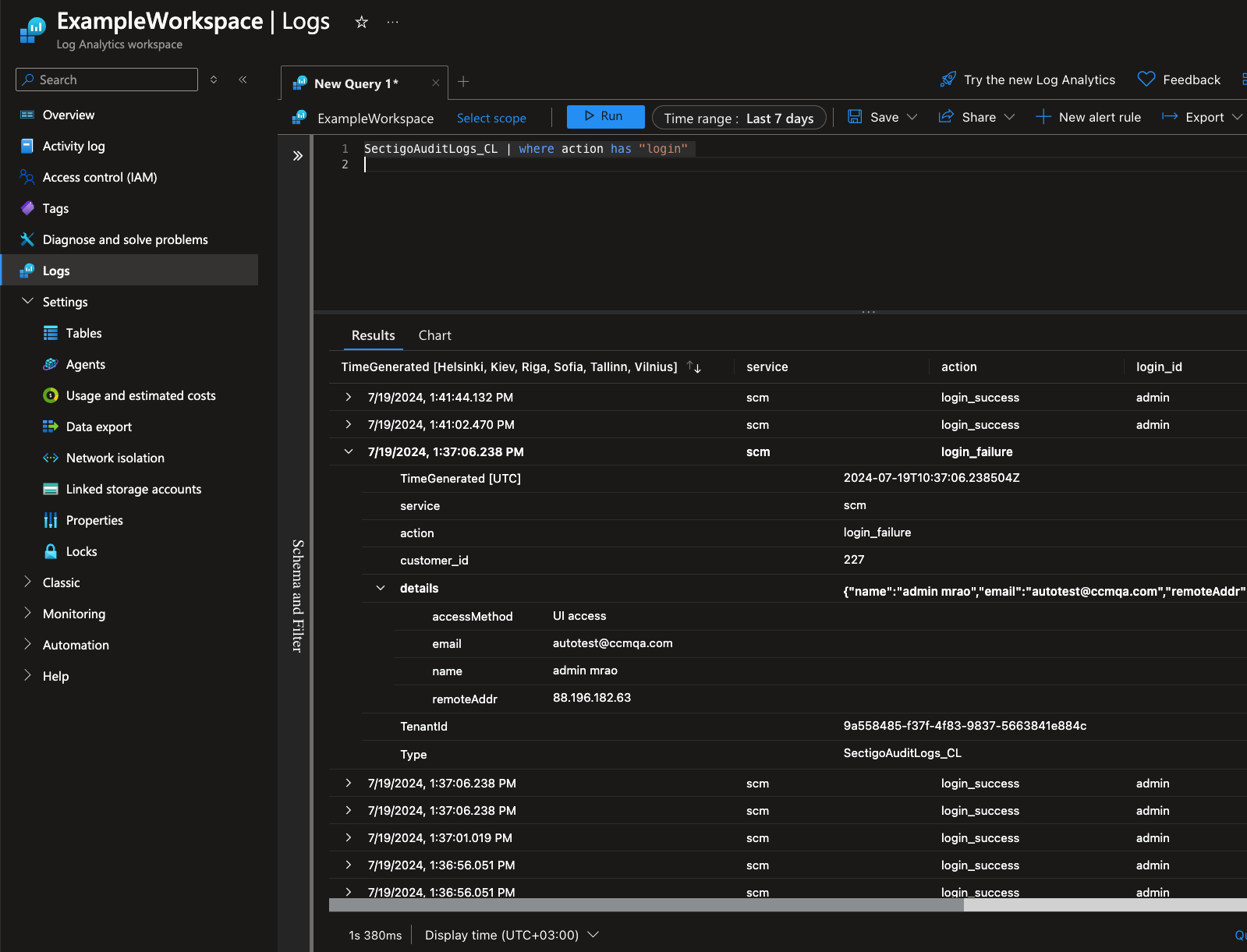Run the query with Run button
Viewport: 1247px width, 952px height.
click(605, 116)
